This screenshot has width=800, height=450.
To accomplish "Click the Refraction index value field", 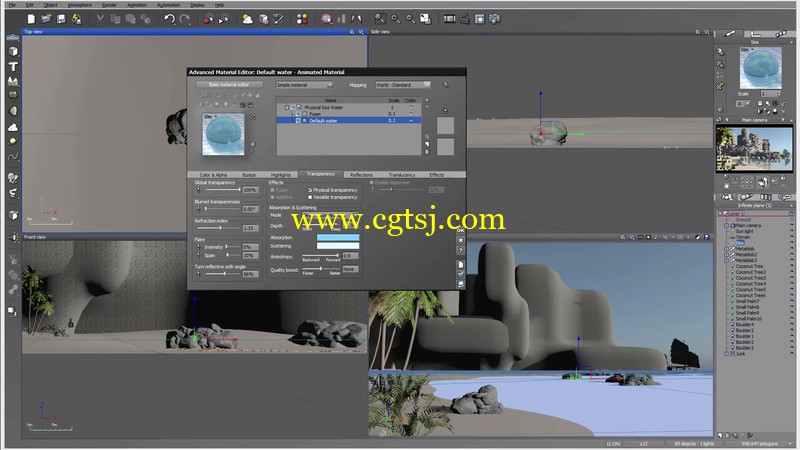I will [x=250, y=228].
